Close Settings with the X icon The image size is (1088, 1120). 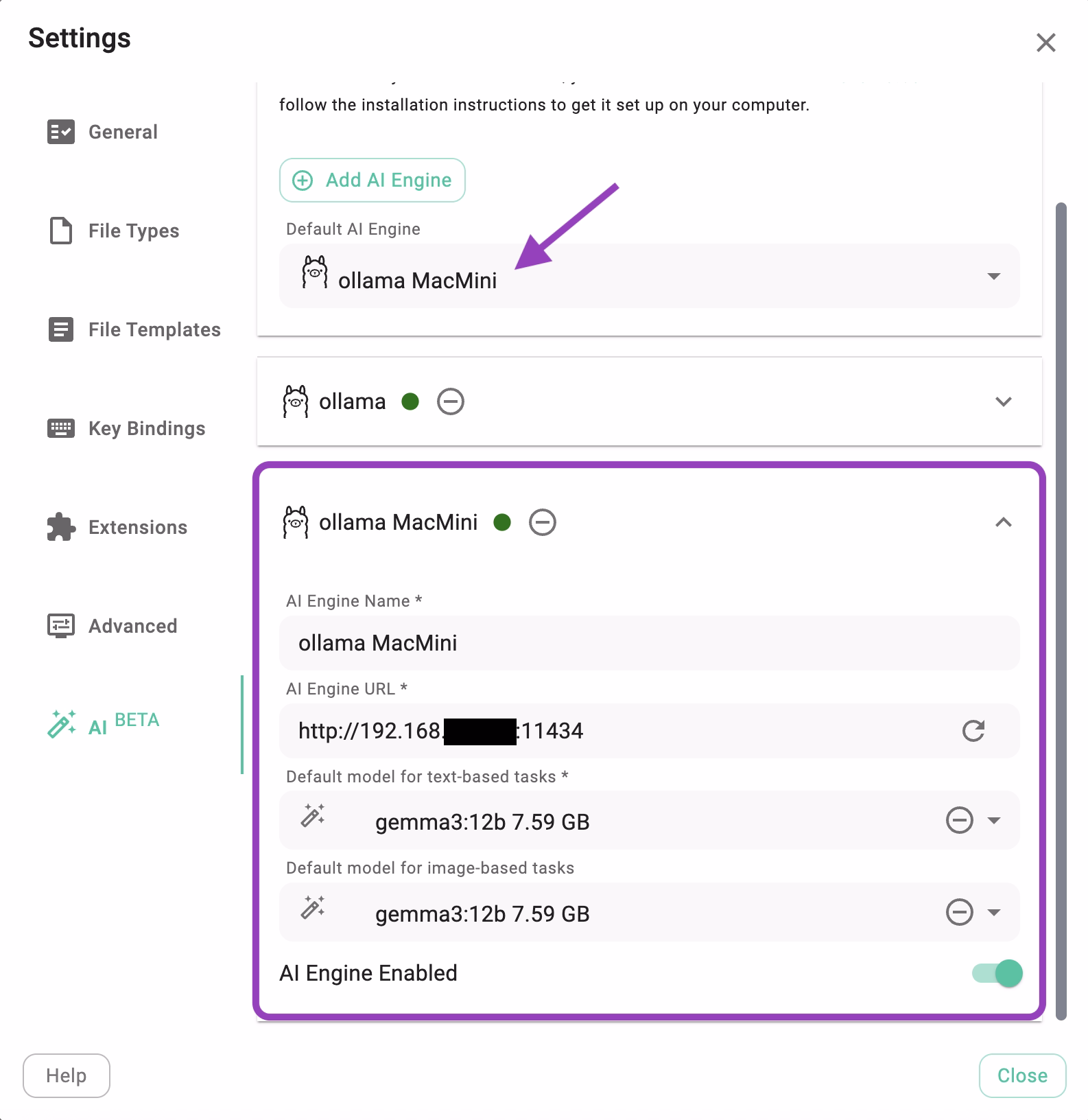pos(1045,43)
